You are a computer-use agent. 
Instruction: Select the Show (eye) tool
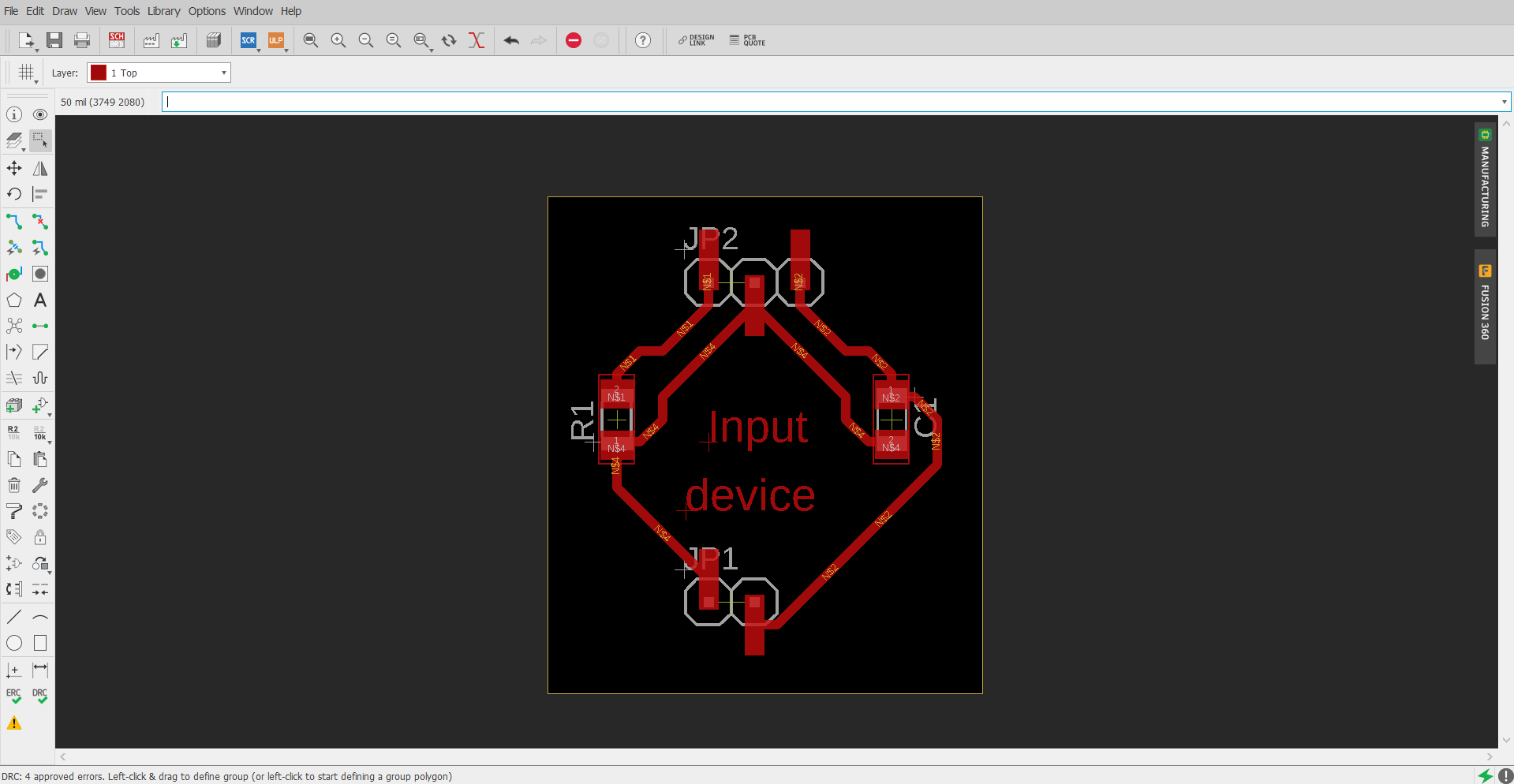click(x=40, y=114)
